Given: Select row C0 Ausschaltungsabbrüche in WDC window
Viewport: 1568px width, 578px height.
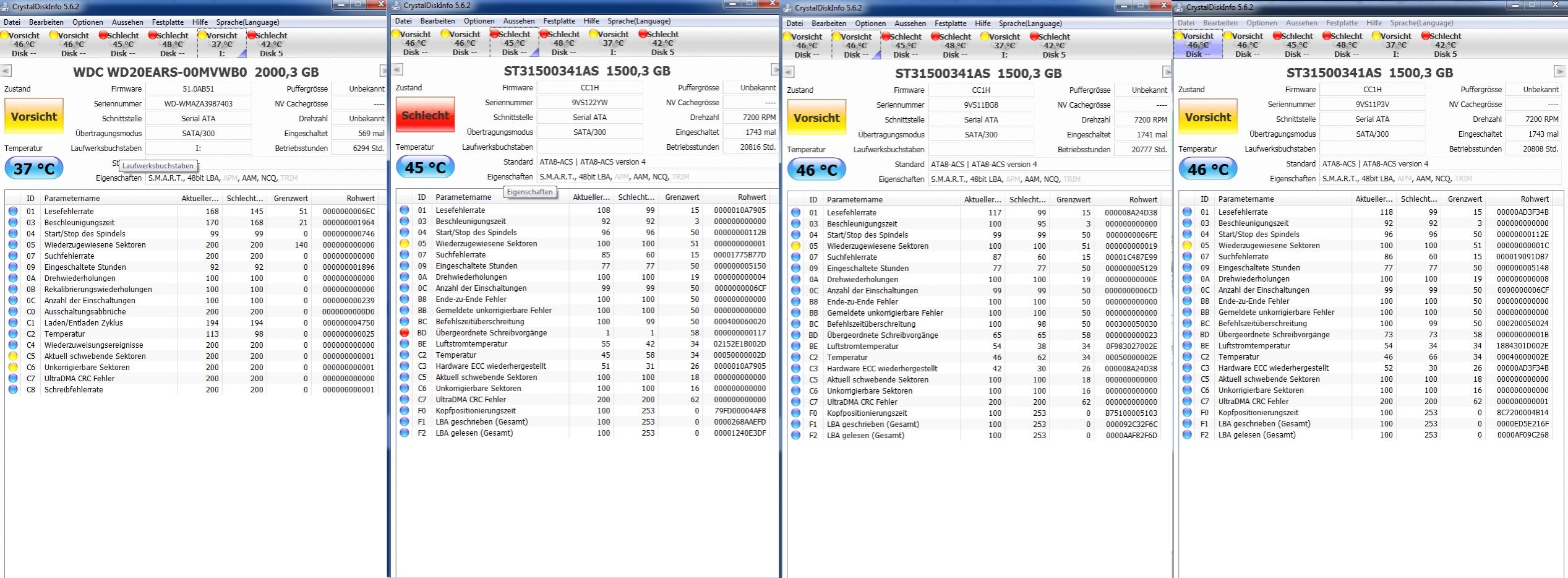Looking at the screenshot, I should pyautogui.click(x=192, y=311).
